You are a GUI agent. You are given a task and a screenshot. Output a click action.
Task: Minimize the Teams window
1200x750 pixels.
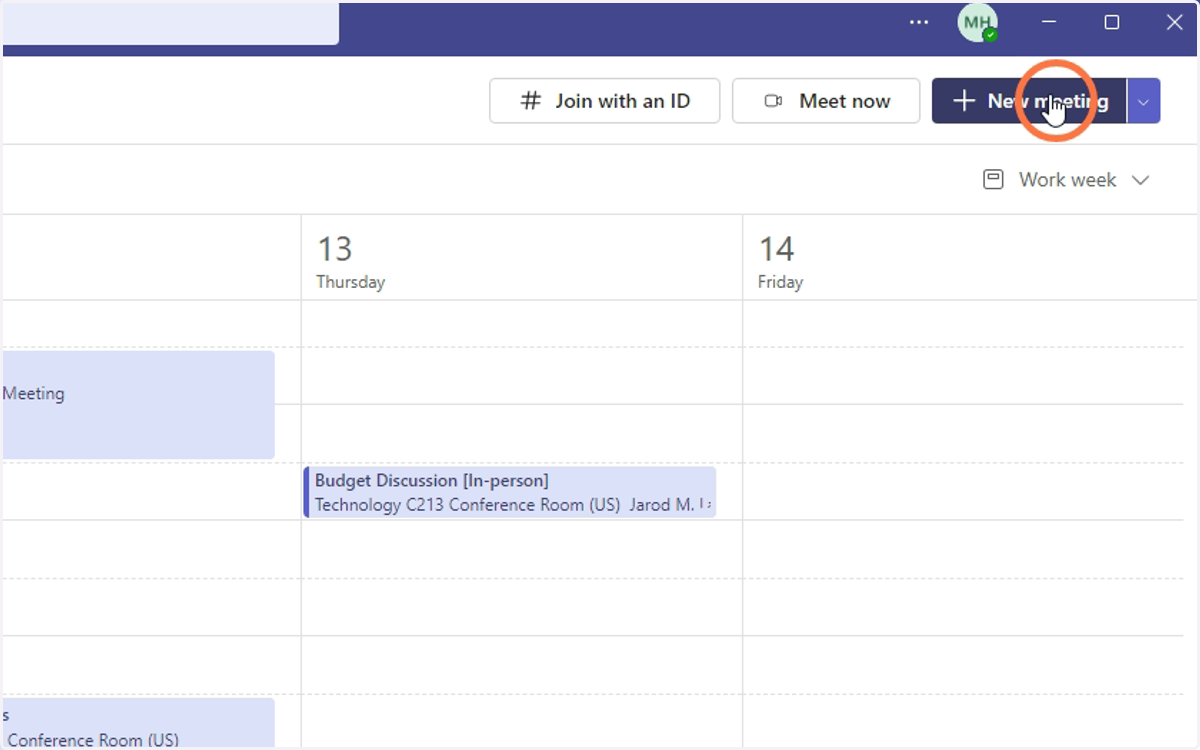[x=1049, y=22]
